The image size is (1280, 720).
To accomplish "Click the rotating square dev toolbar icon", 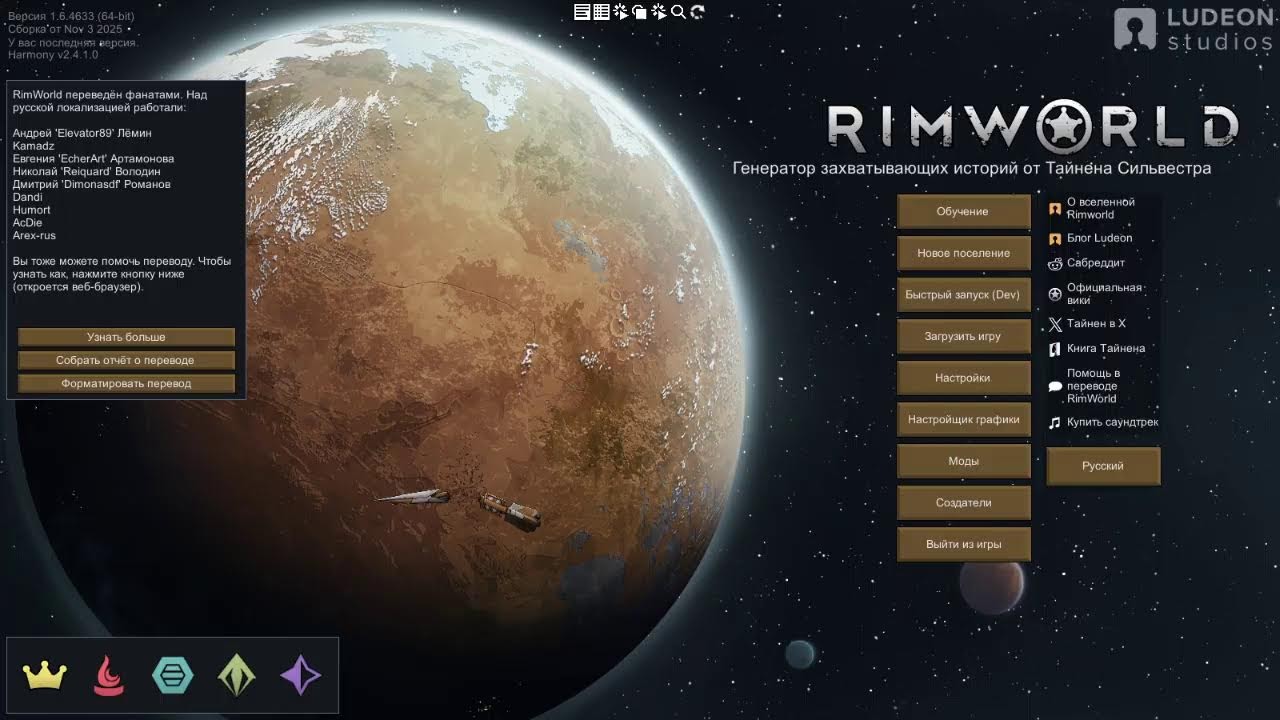I will (639, 12).
